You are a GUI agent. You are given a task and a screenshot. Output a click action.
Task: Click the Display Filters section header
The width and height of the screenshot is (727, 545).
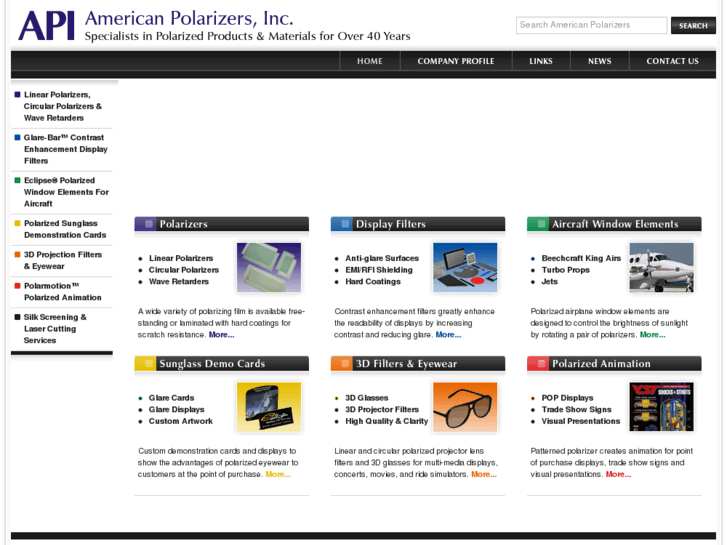tap(418, 224)
